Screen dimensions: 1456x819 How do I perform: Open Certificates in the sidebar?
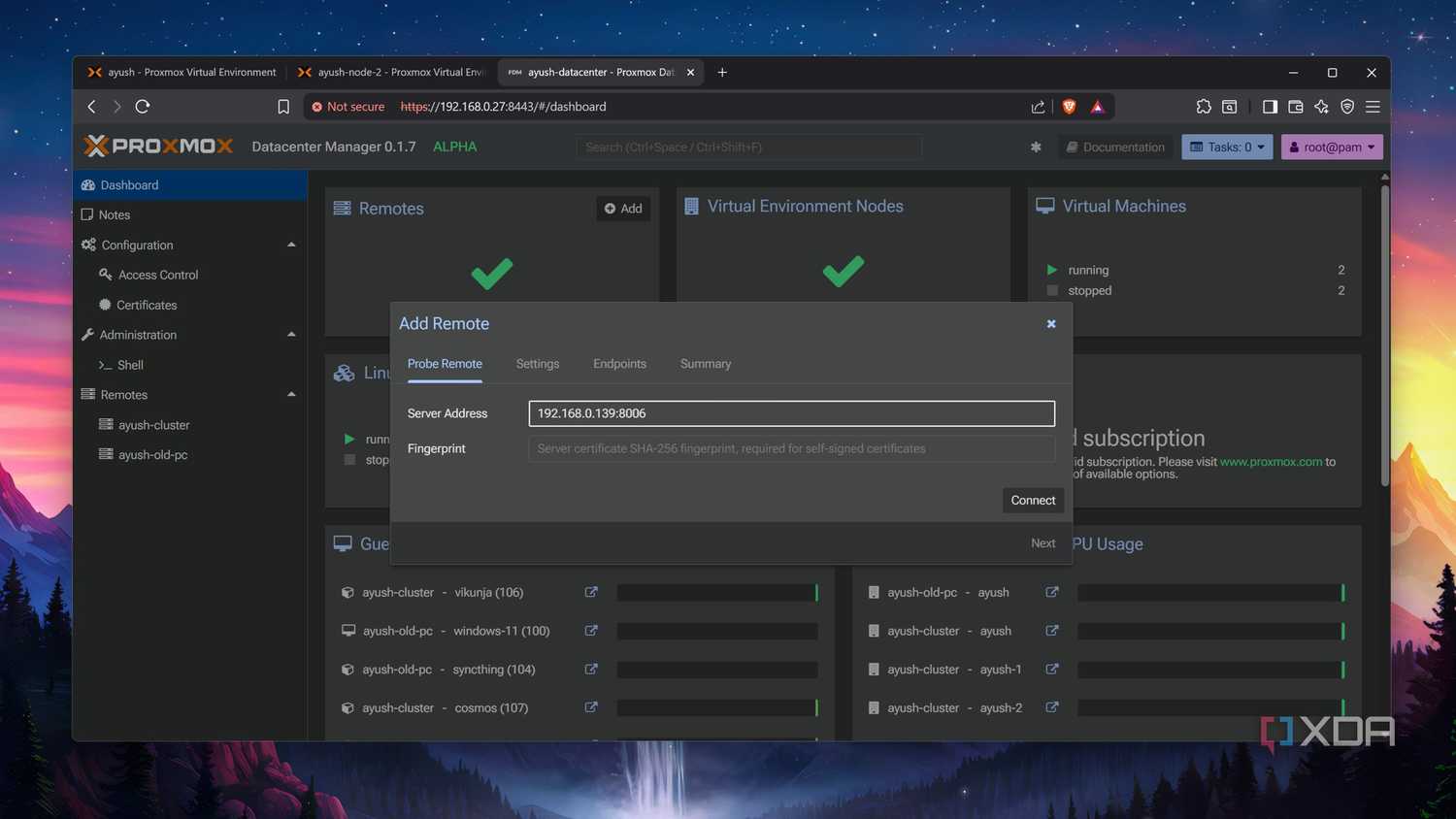click(190, 306)
